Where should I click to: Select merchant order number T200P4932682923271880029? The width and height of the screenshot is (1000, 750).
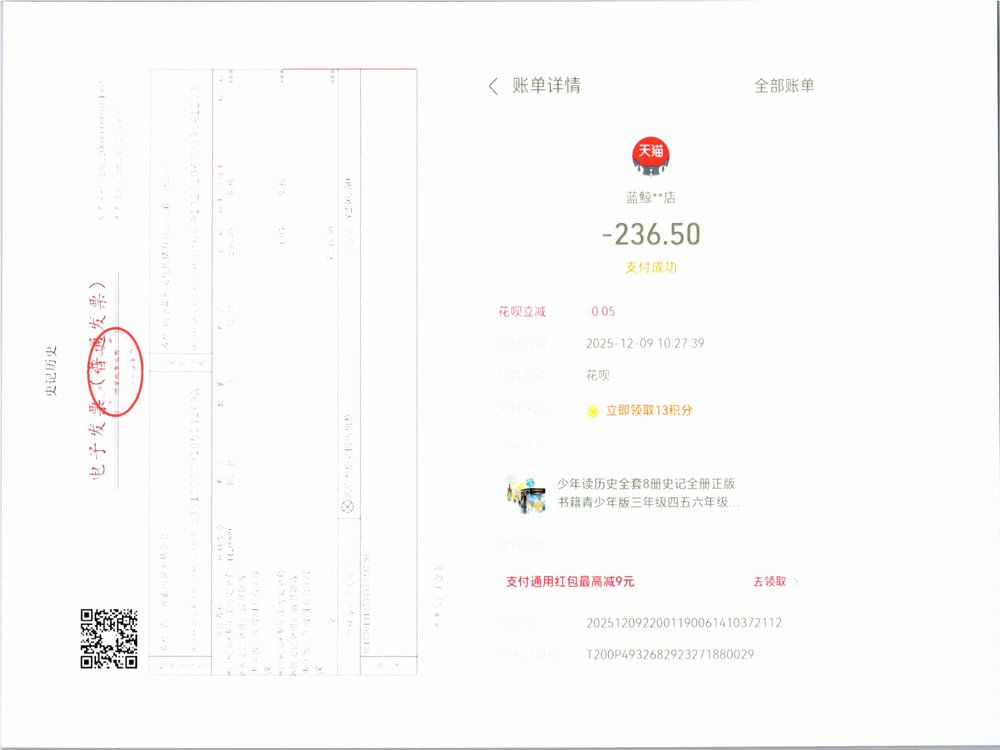click(x=669, y=655)
